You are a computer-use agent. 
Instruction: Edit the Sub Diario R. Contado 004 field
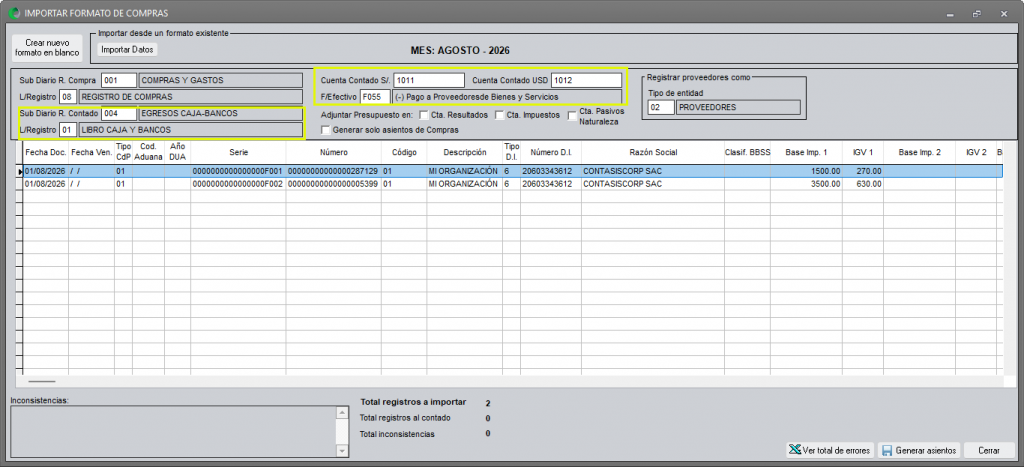119,114
